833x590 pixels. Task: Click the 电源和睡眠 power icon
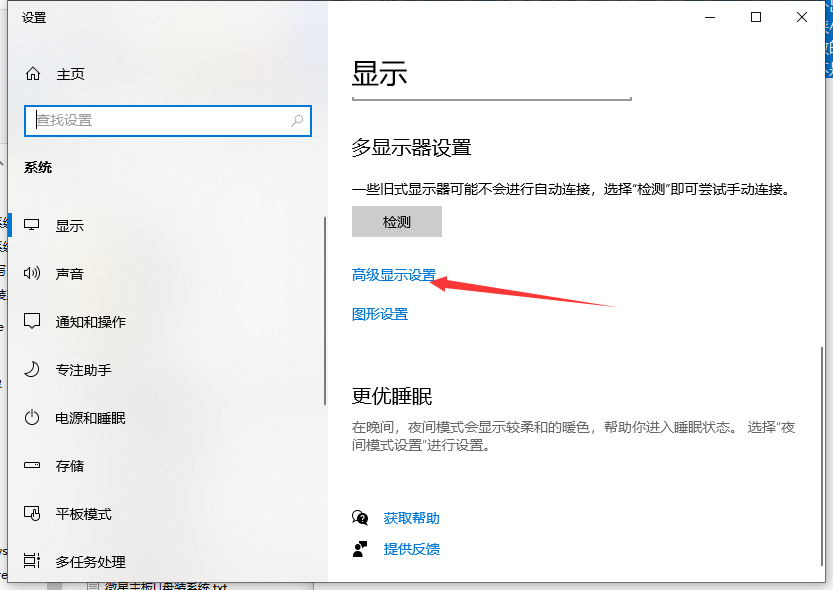[x=33, y=418]
